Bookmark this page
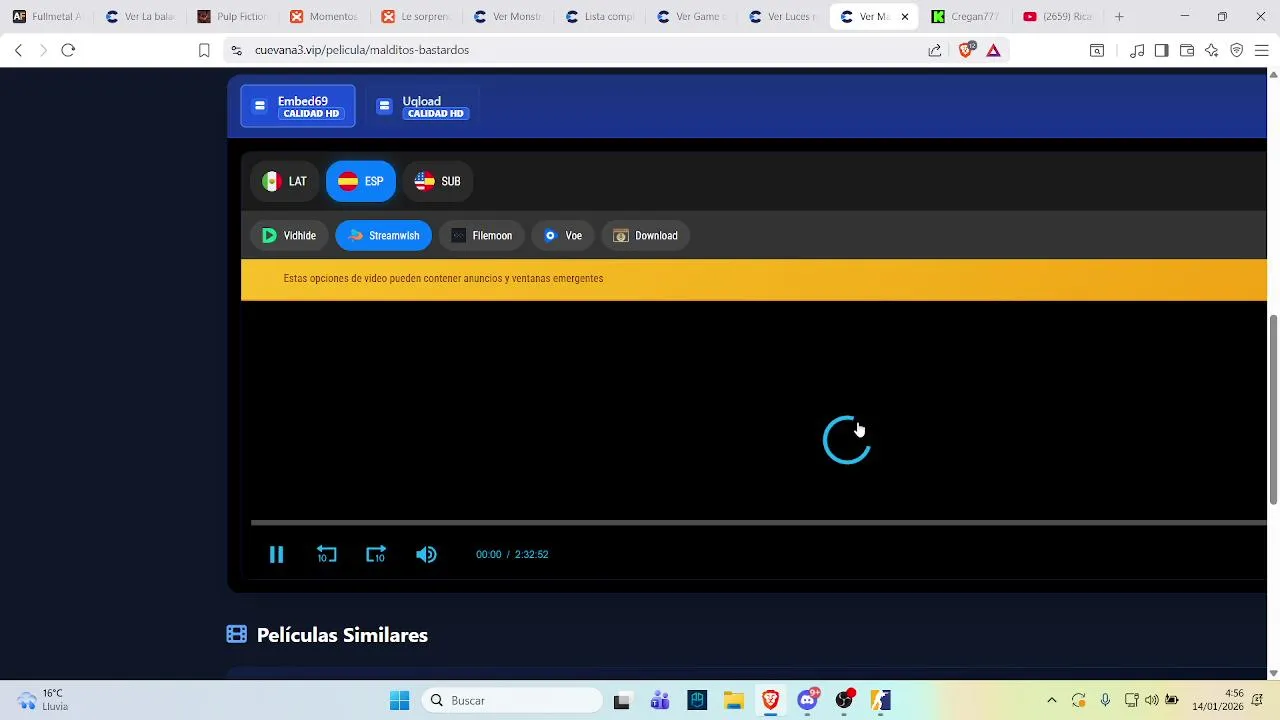Screen dimensions: 1280x720 [204, 50]
